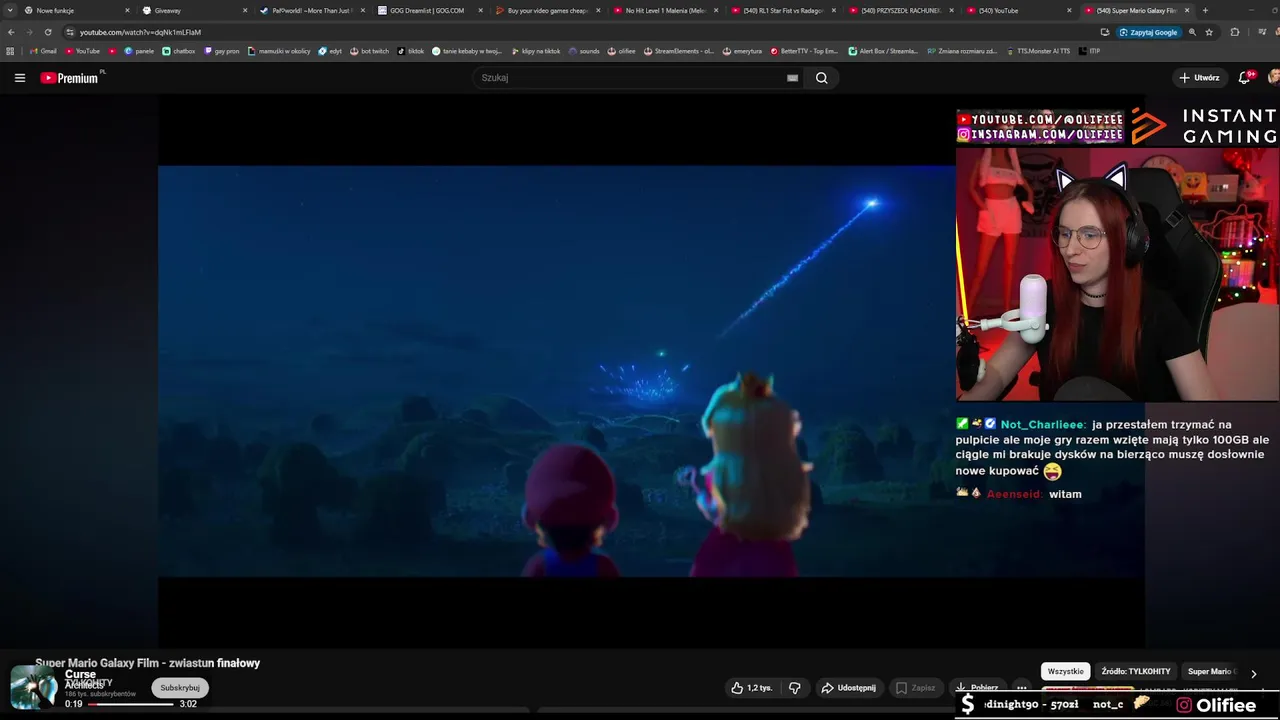Image resolution: width=1280 pixels, height=720 pixels.
Task: Open YouTube notifications bell
Action: pos(1245,78)
